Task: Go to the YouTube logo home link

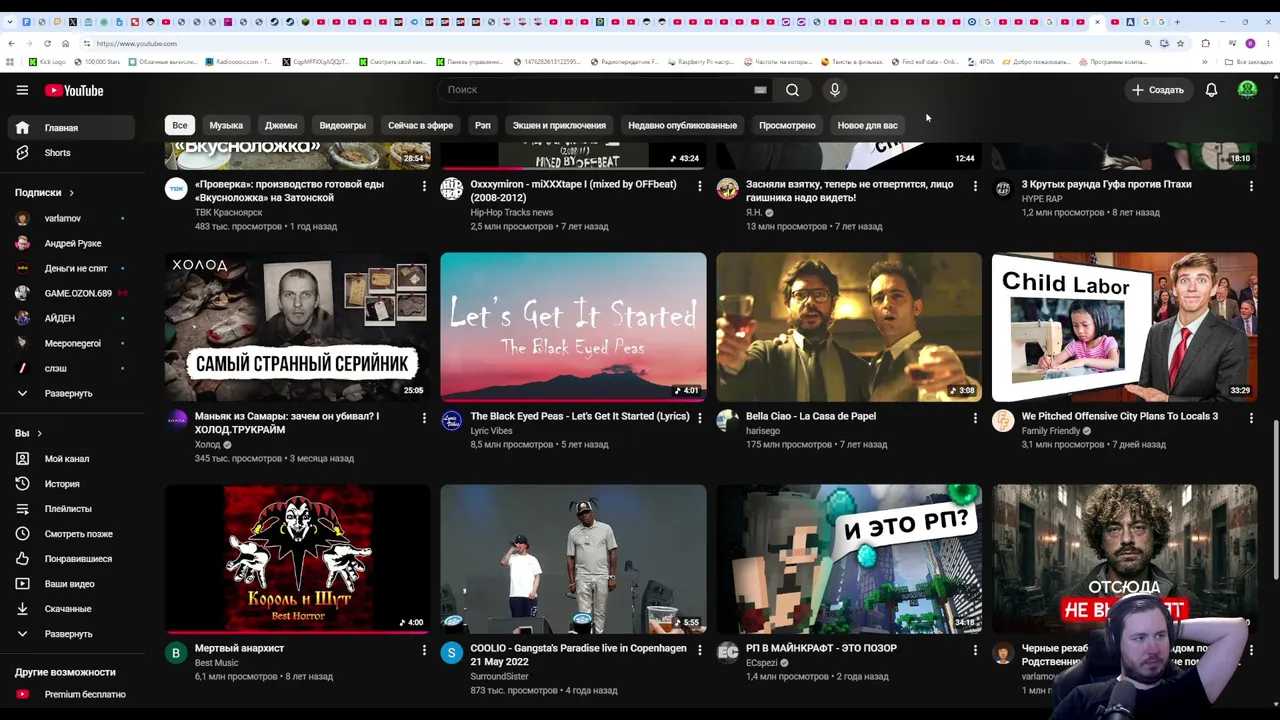Action: (x=74, y=90)
